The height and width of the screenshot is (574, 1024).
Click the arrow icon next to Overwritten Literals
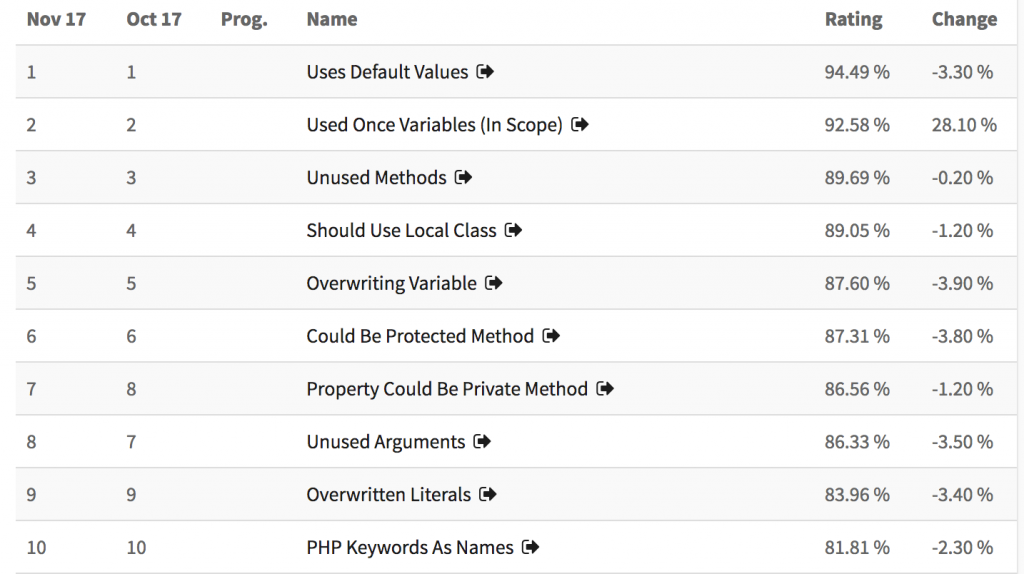pos(488,494)
